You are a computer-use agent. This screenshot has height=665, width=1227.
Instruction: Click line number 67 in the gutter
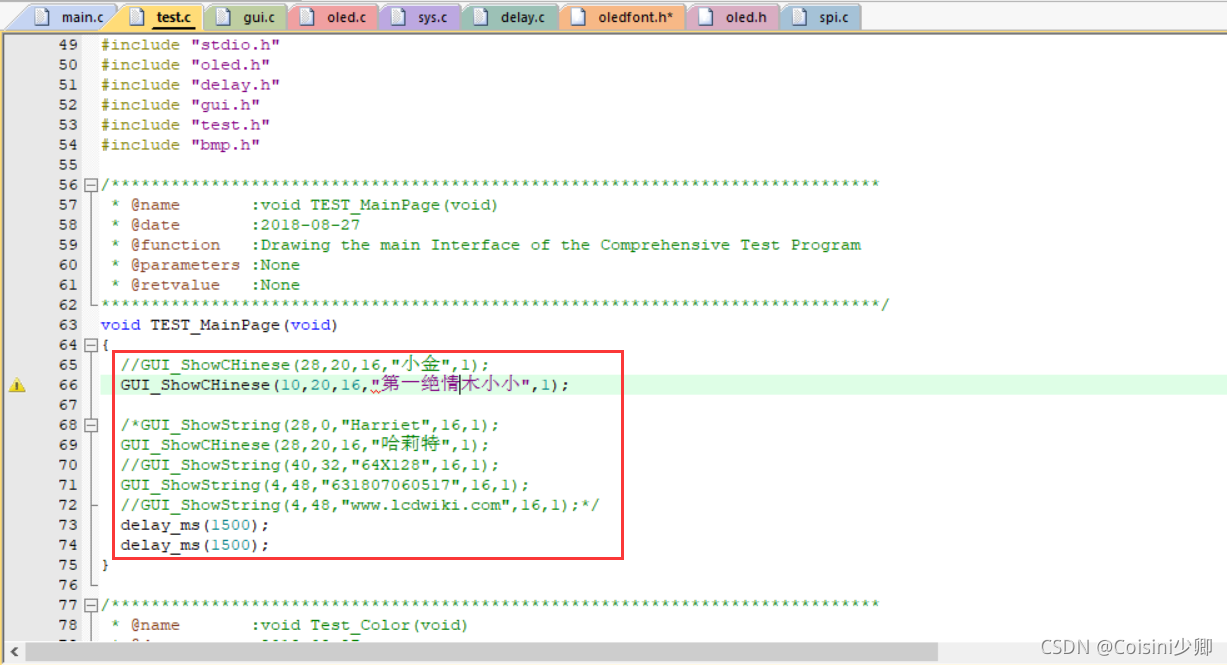tap(67, 405)
